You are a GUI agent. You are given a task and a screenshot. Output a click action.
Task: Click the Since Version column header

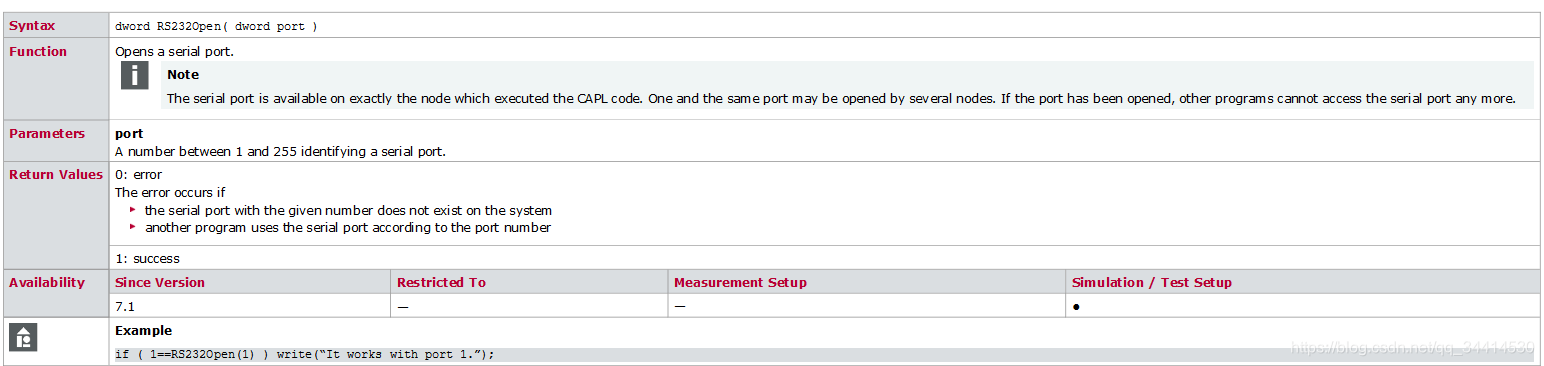coord(160,282)
